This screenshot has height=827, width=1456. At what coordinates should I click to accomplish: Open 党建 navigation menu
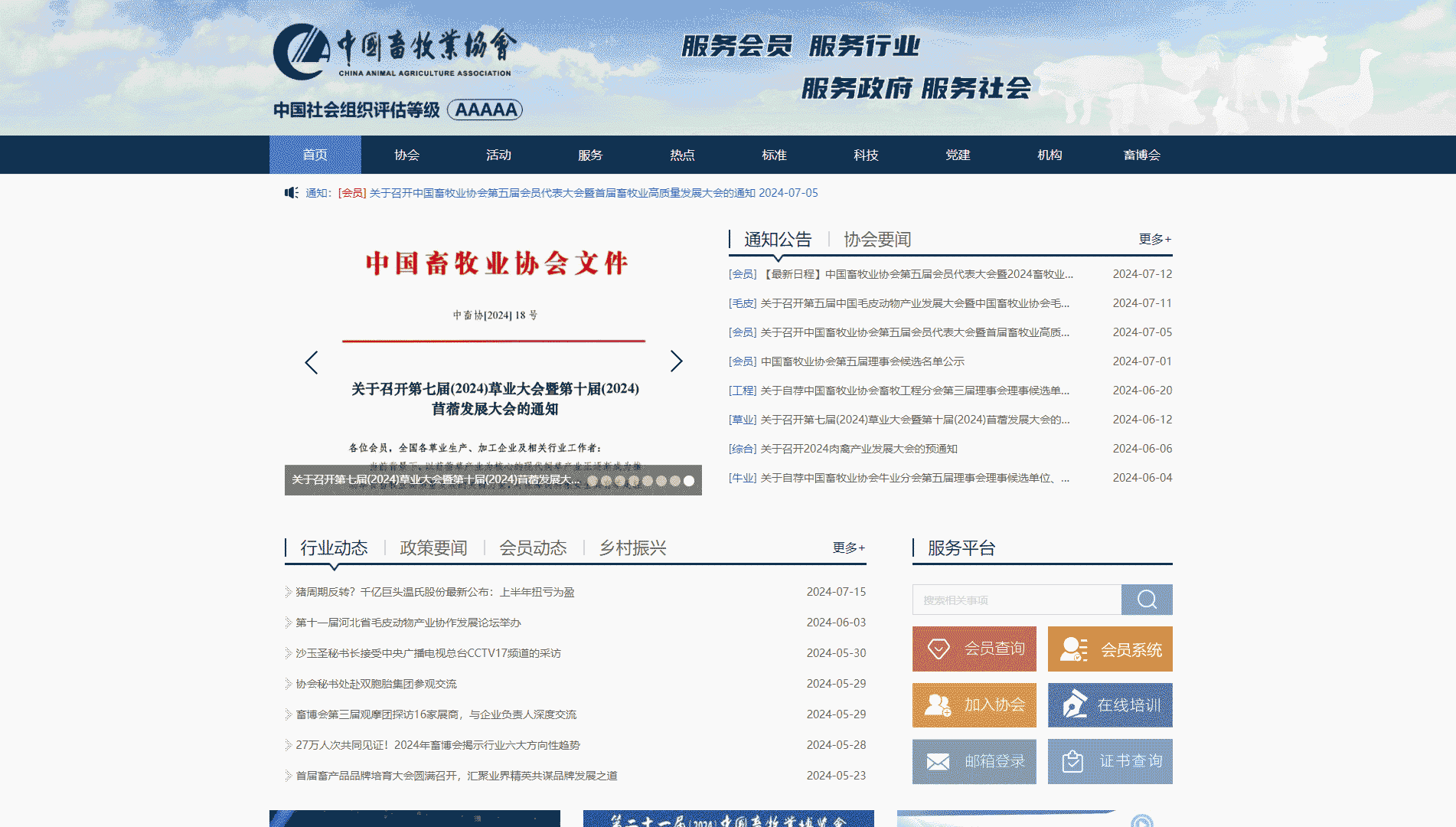coord(958,155)
